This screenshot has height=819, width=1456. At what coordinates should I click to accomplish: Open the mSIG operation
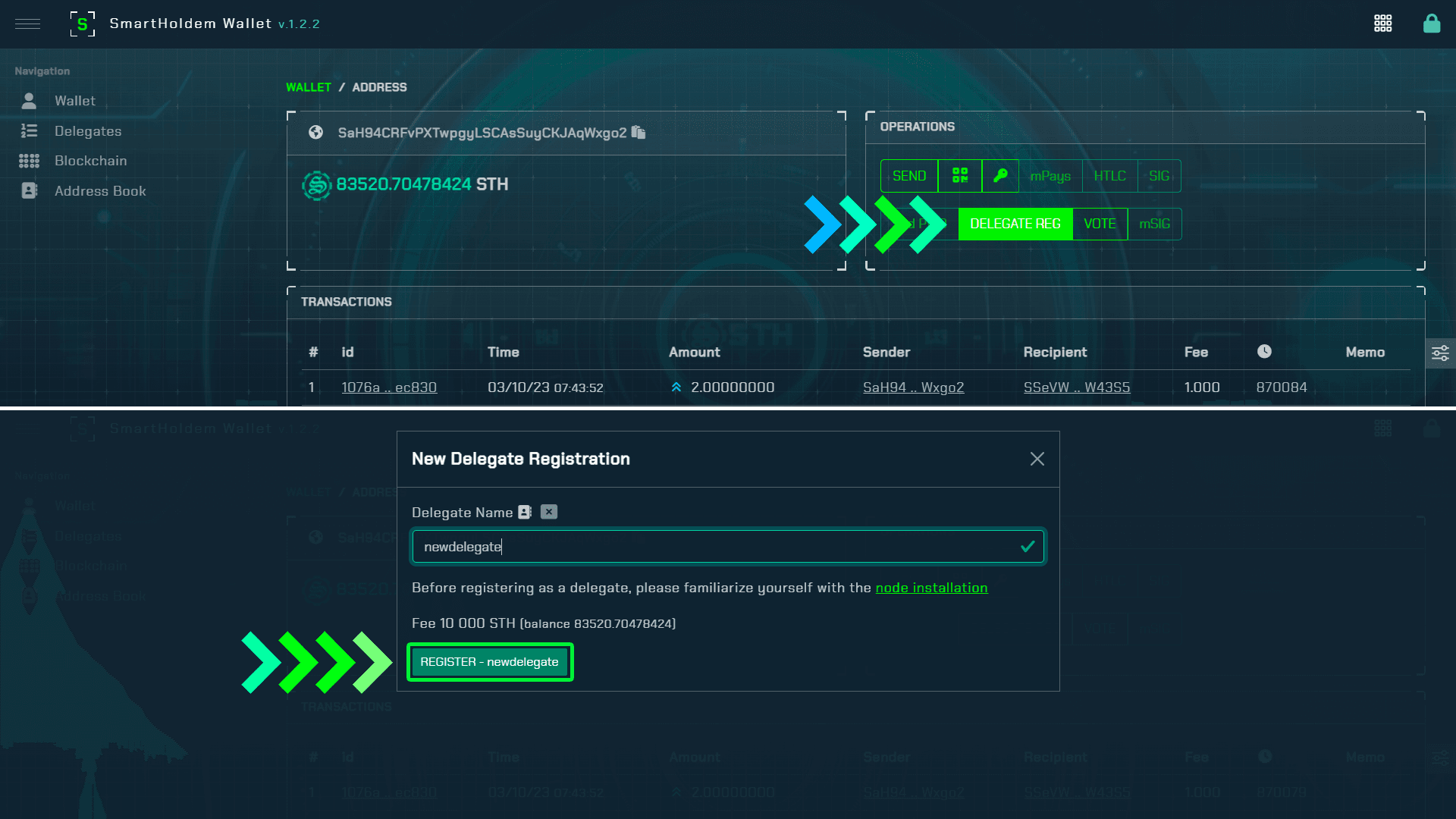[x=1154, y=224]
